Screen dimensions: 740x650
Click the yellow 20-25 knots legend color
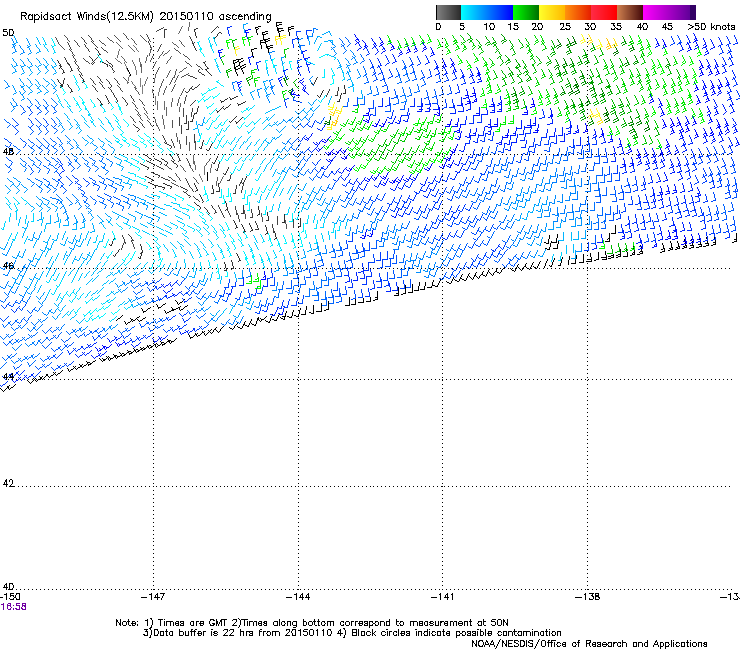pyautogui.click(x=552, y=12)
